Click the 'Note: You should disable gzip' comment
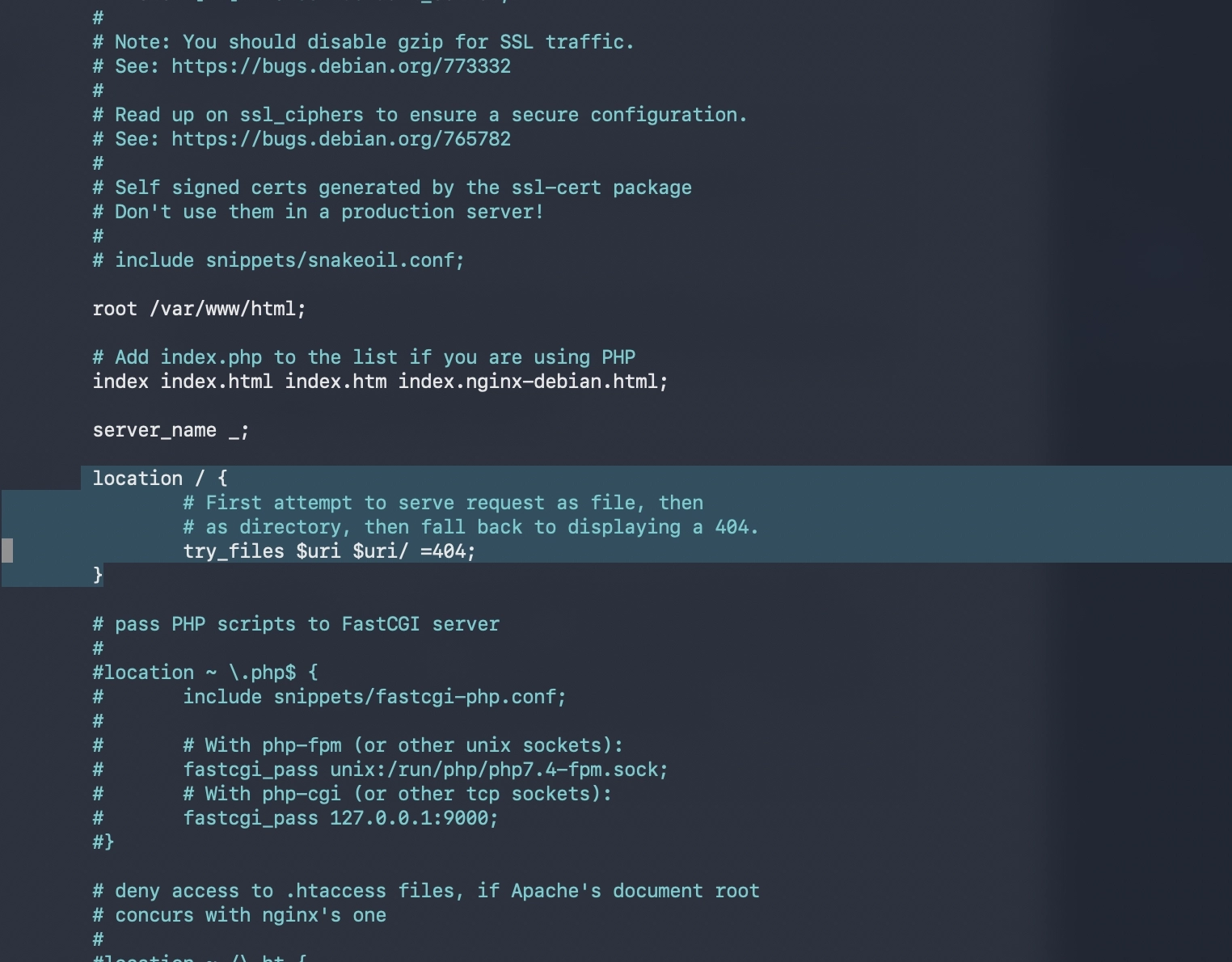 coord(363,42)
